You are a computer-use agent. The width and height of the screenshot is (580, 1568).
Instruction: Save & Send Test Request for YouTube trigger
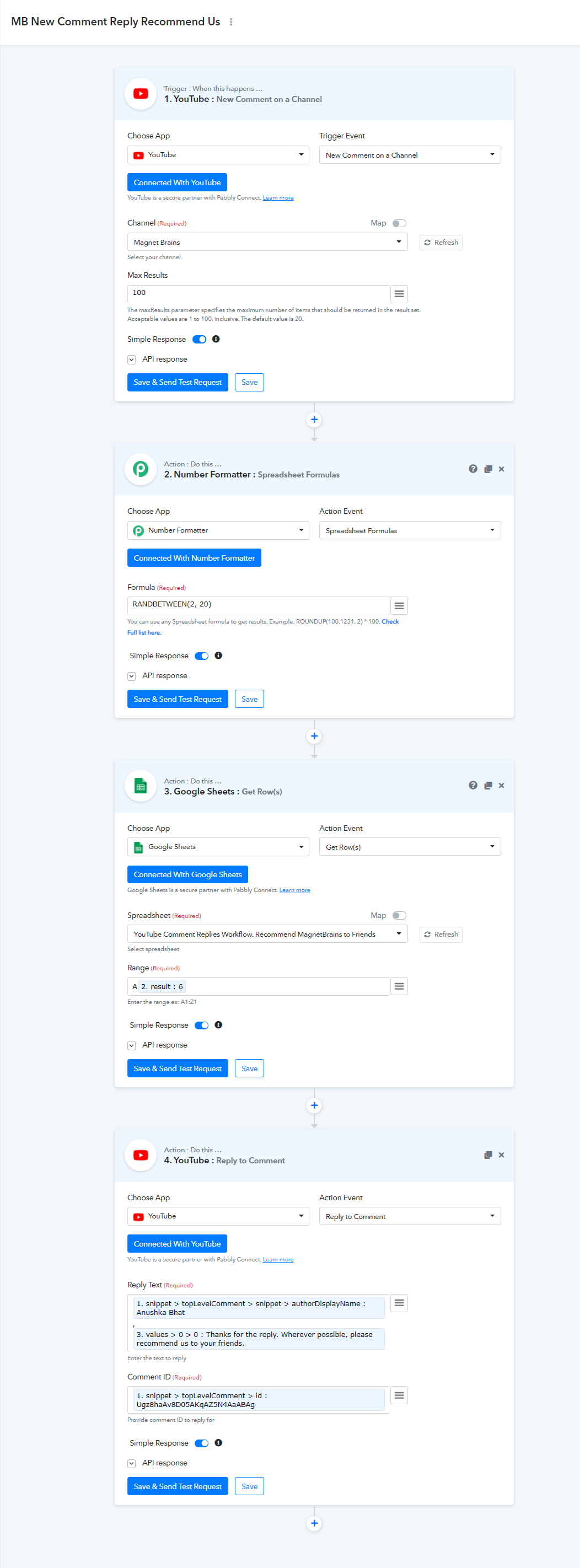point(178,383)
